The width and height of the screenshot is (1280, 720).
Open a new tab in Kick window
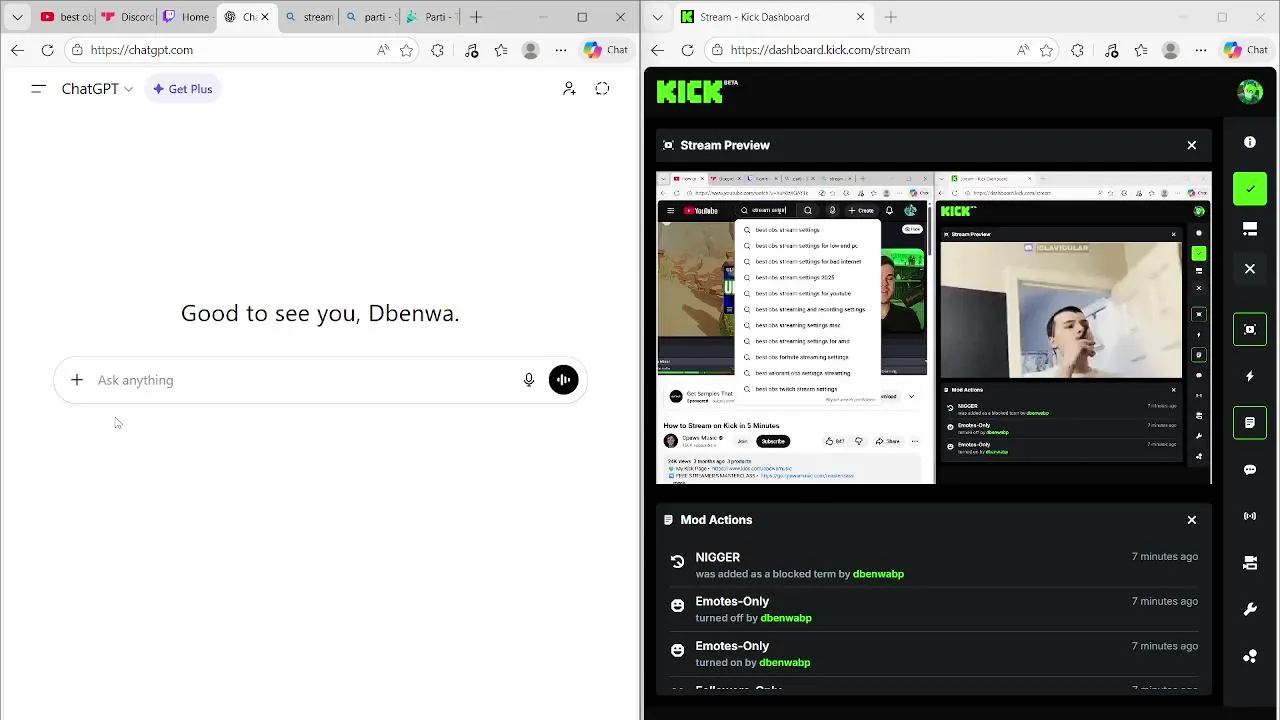891,17
